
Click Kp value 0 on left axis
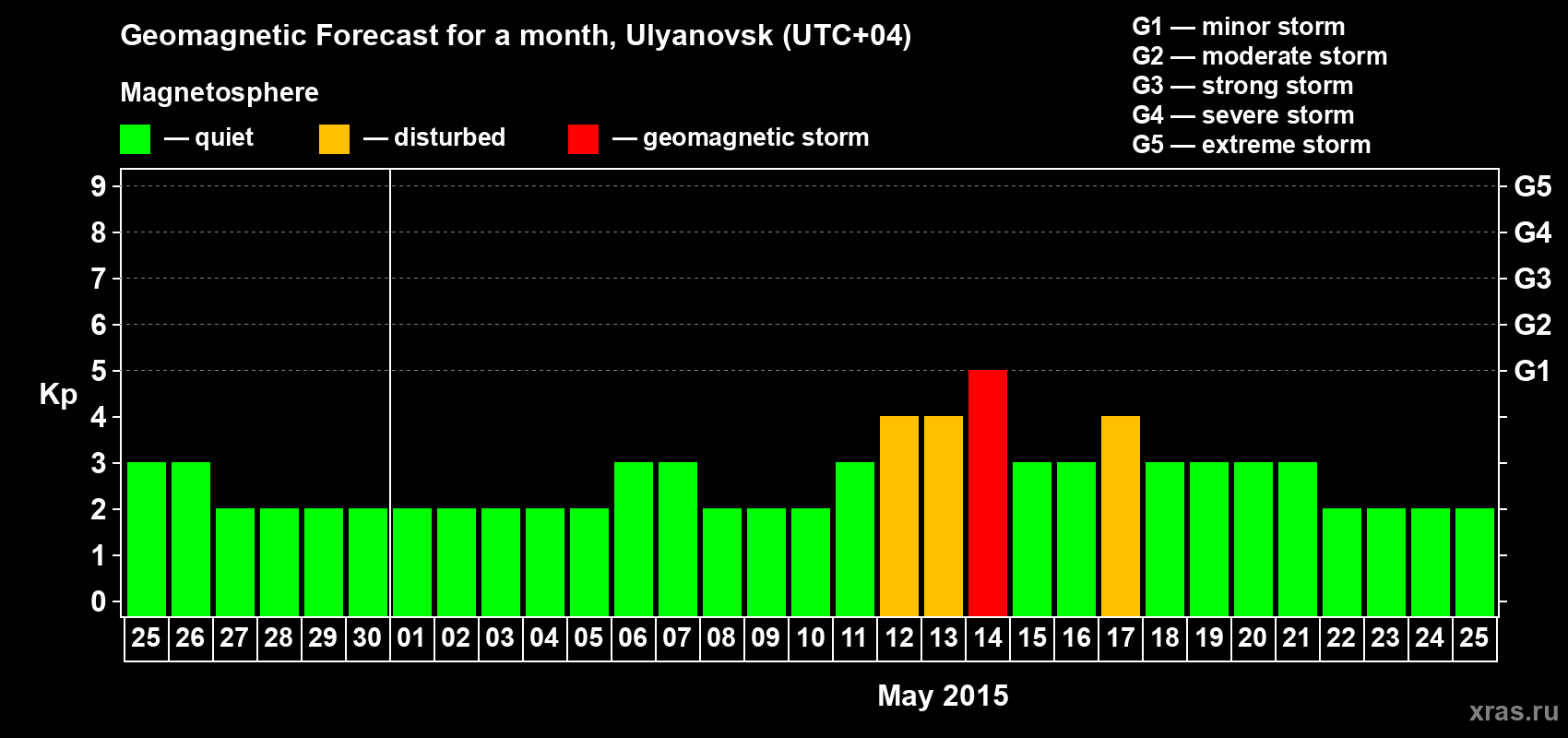coord(99,601)
